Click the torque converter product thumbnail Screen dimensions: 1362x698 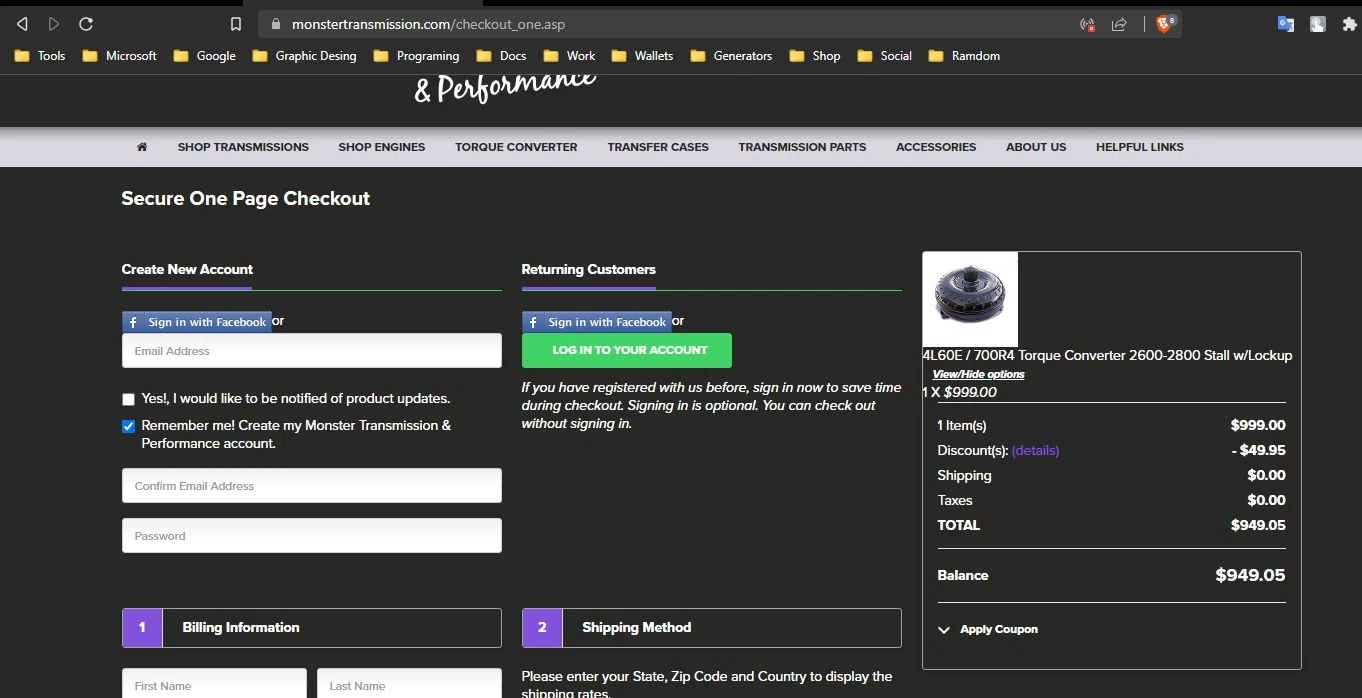pyautogui.click(x=970, y=299)
